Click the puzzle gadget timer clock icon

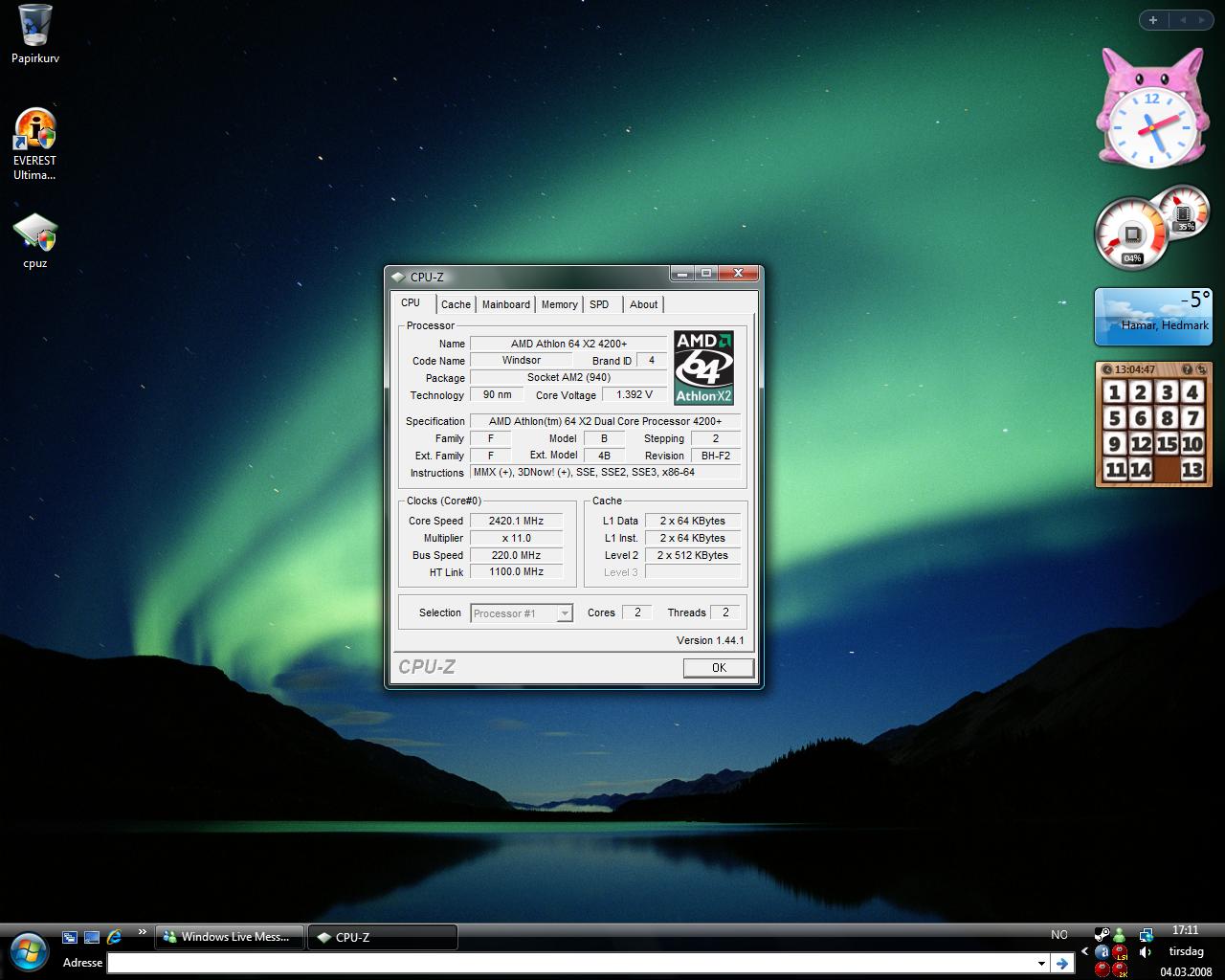point(1107,369)
